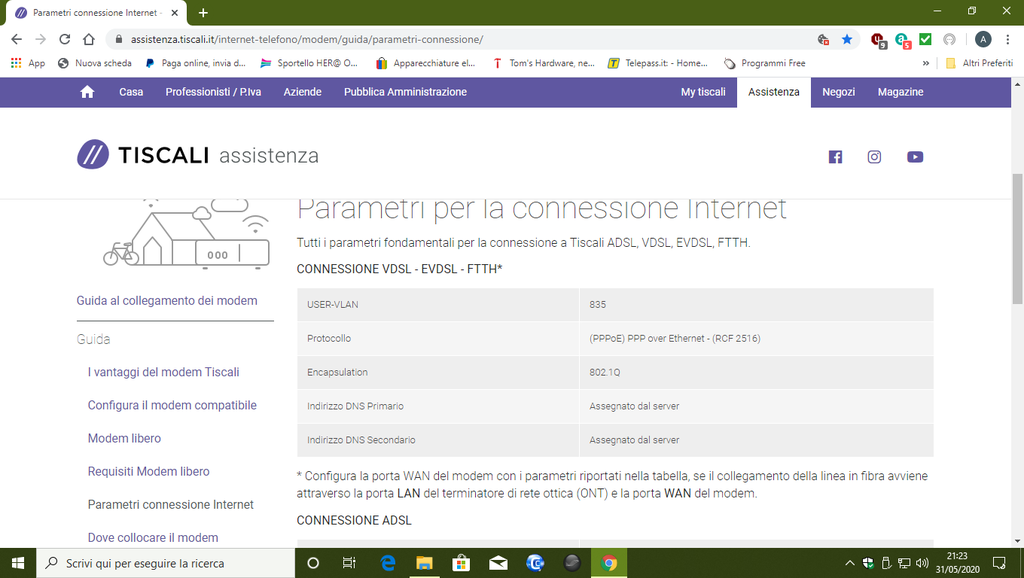Open Negozi in navigation
Viewport: 1024px width, 578px height.
tap(839, 92)
